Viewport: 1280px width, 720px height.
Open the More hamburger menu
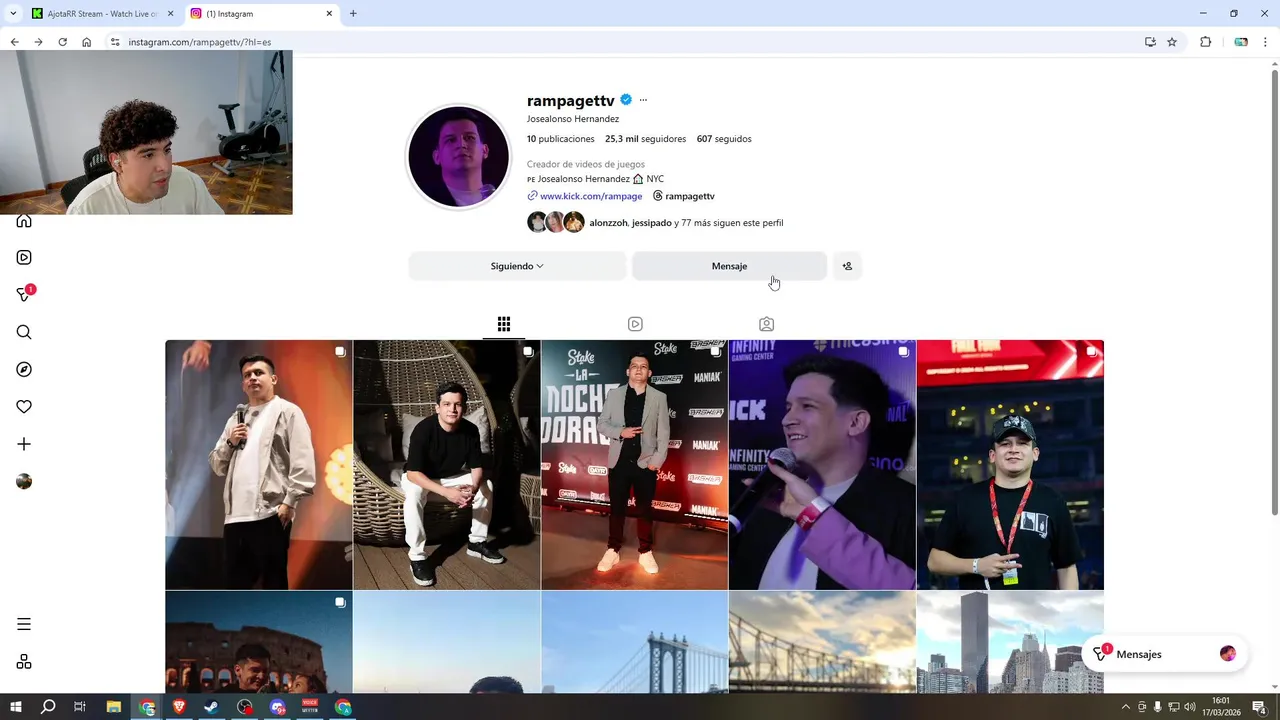coord(24,624)
